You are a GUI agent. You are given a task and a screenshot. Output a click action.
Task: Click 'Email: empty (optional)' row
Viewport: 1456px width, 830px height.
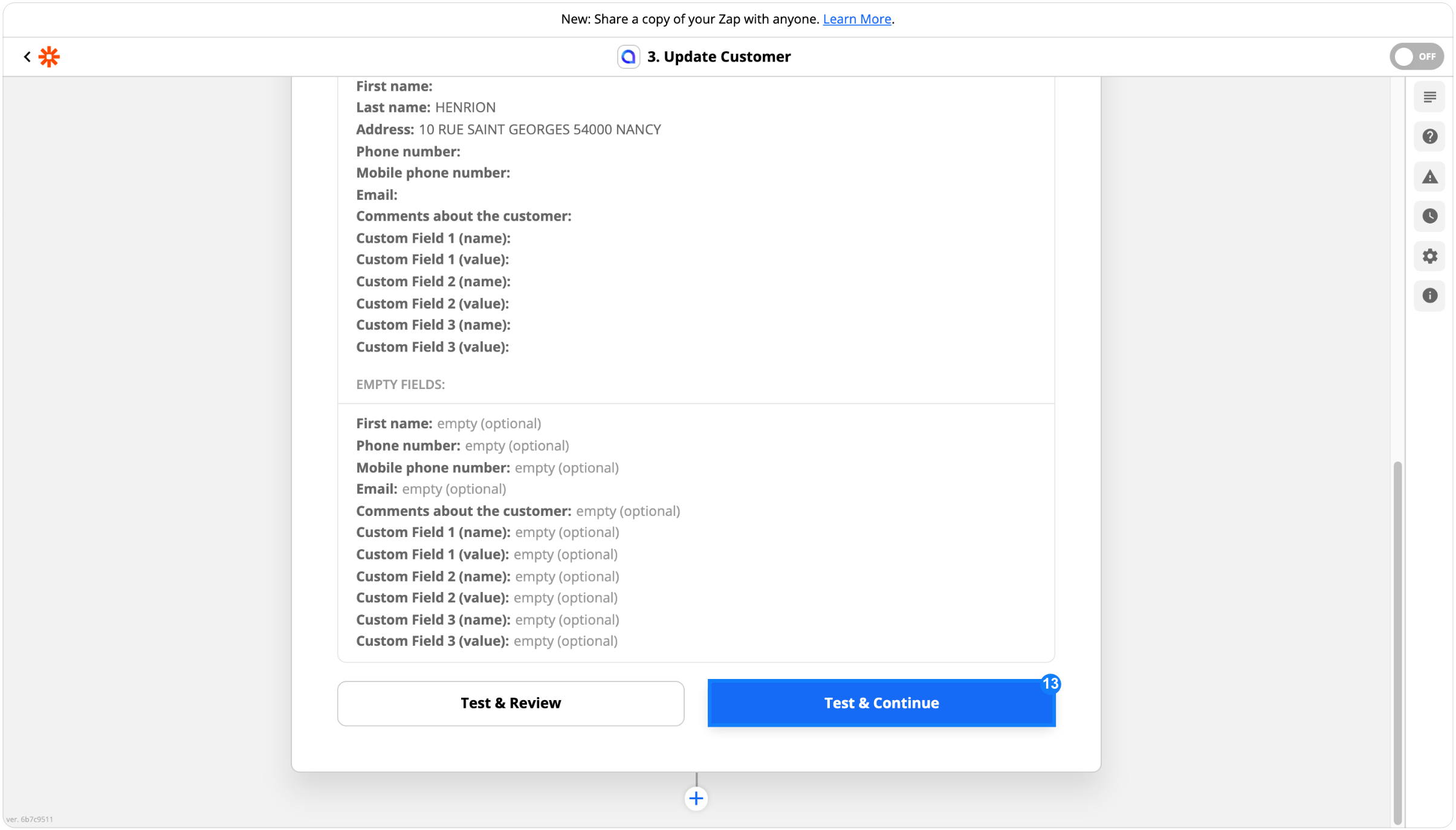(431, 489)
